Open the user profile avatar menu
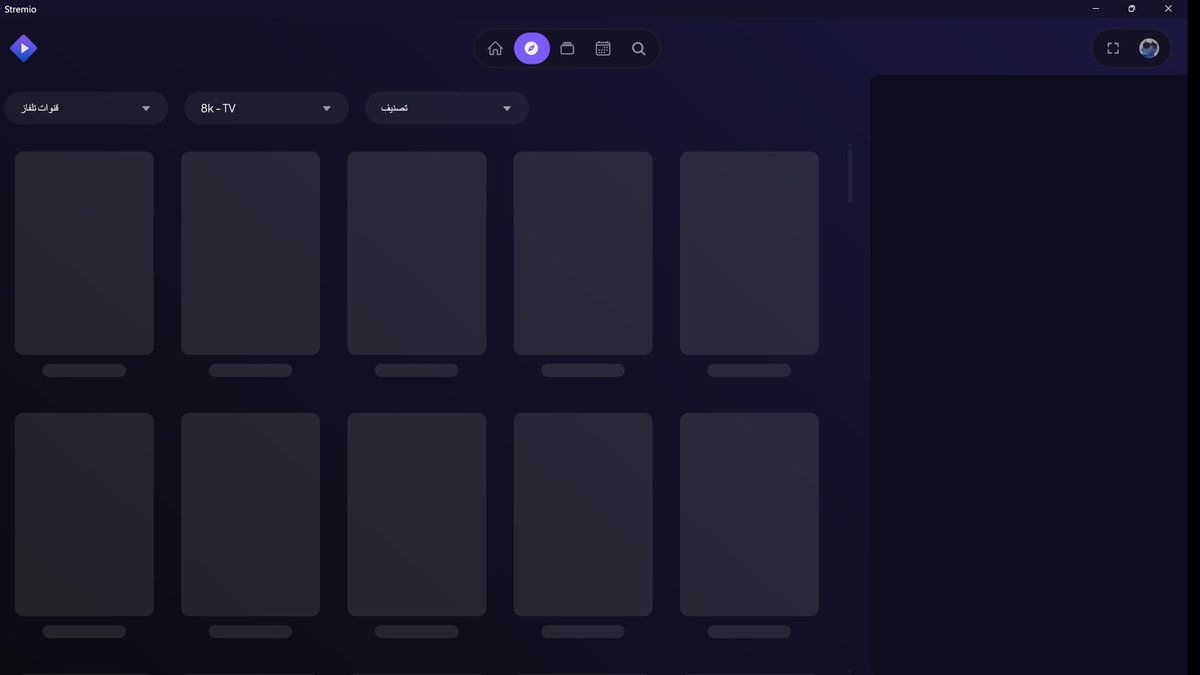This screenshot has width=1200, height=675. pyautogui.click(x=1149, y=48)
